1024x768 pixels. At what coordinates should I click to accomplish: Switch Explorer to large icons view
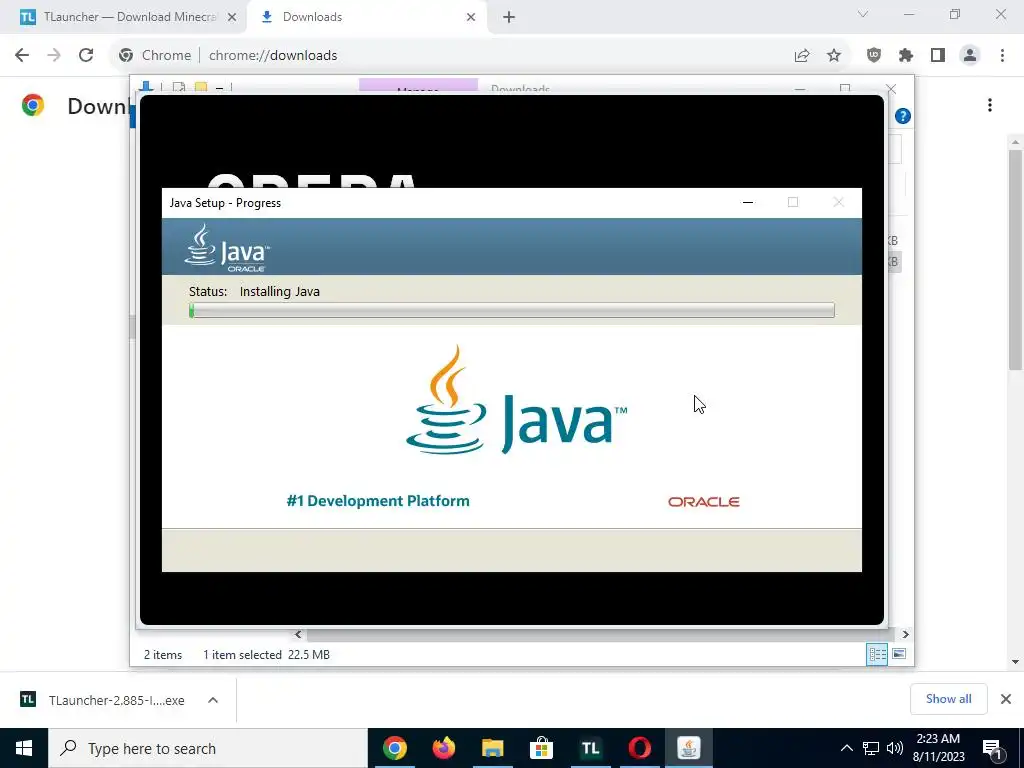(x=899, y=654)
